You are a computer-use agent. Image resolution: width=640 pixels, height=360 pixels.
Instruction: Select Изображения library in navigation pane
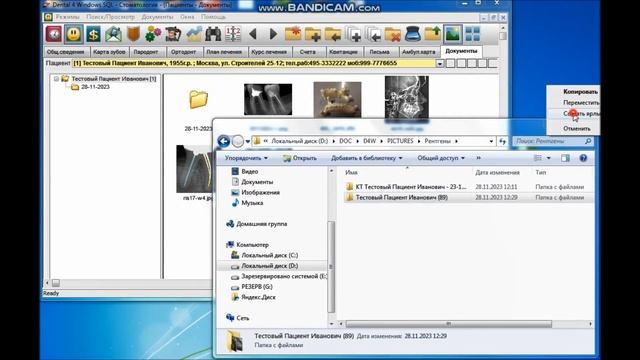point(260,192)
